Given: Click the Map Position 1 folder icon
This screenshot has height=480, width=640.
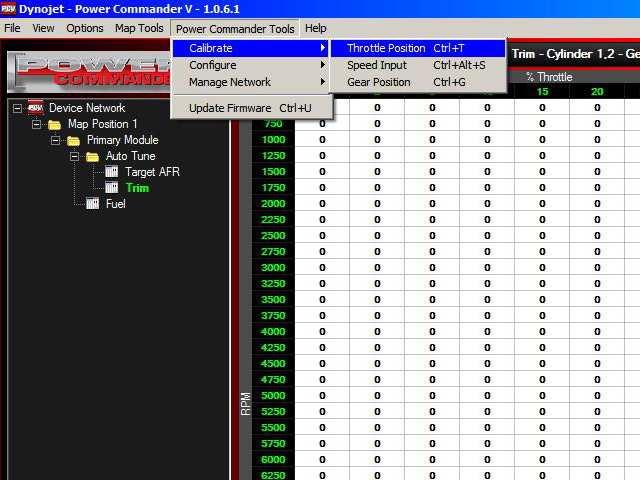Looking at the screenshot, I should click(x=55, y=124).
